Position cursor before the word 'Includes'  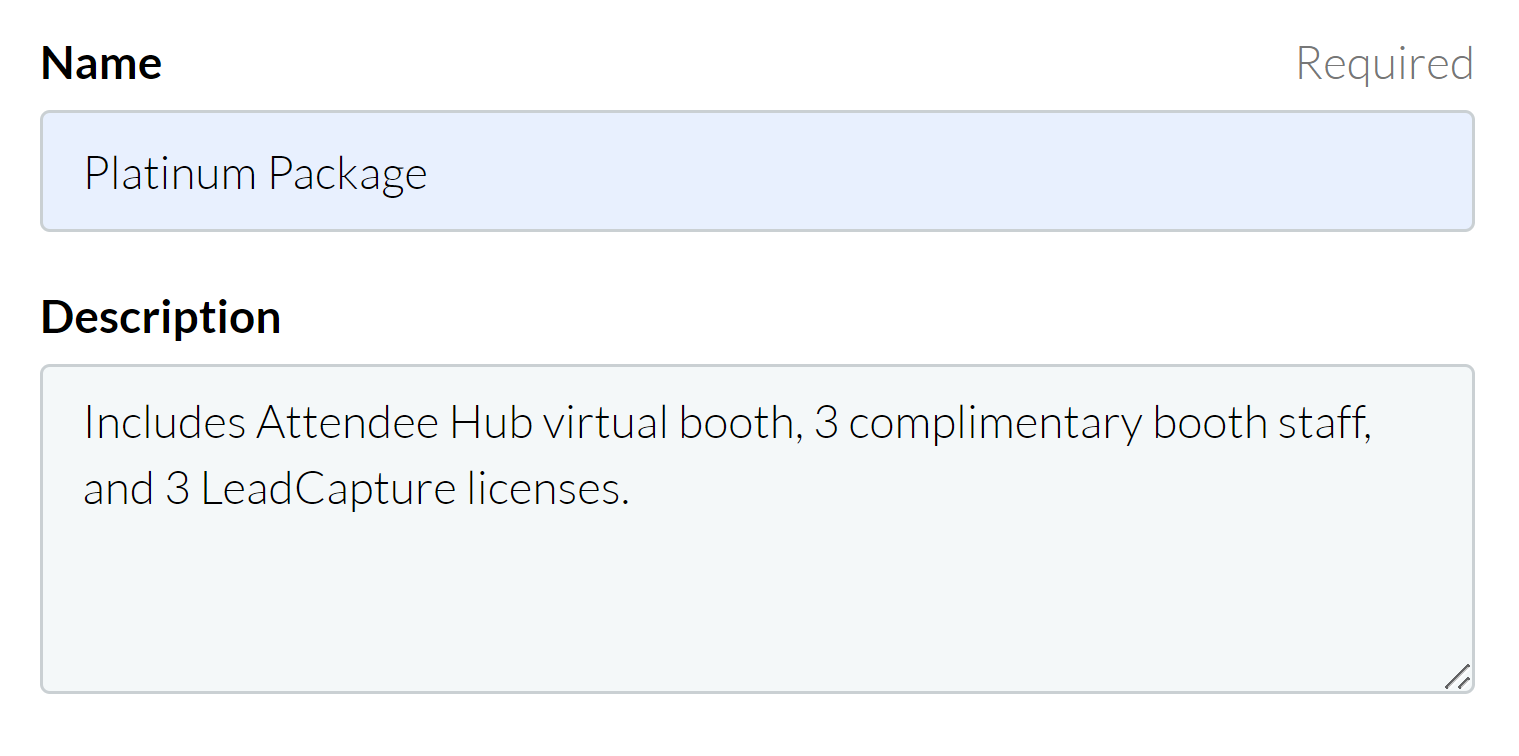tap(88, 421)
